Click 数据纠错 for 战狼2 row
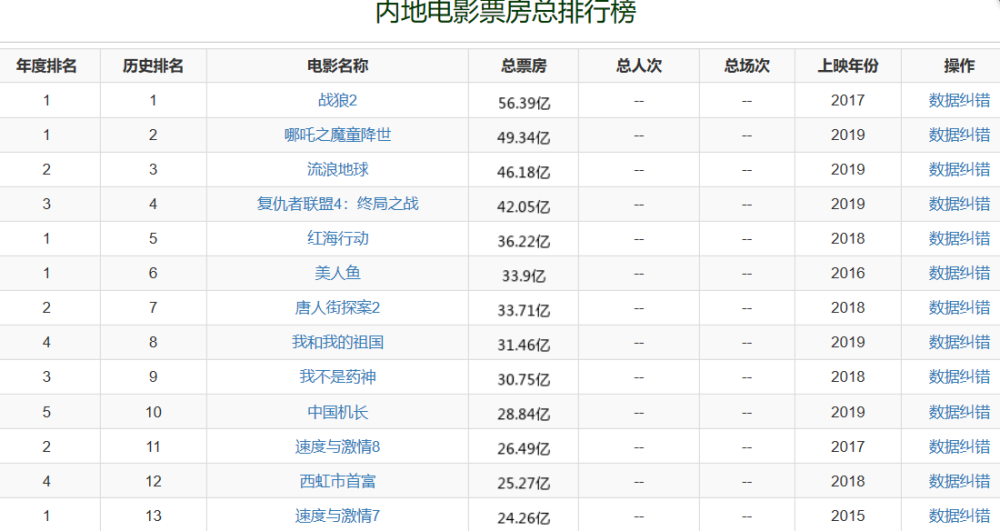The width and height of the screenshot is (1000, 531). pos(959,100)
